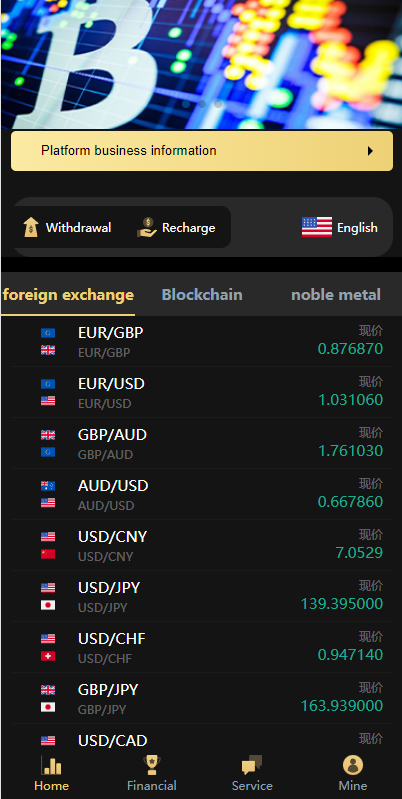402x799 pixels.
Task: Click the Withdrawal button label
Action: tap(78, 227)
